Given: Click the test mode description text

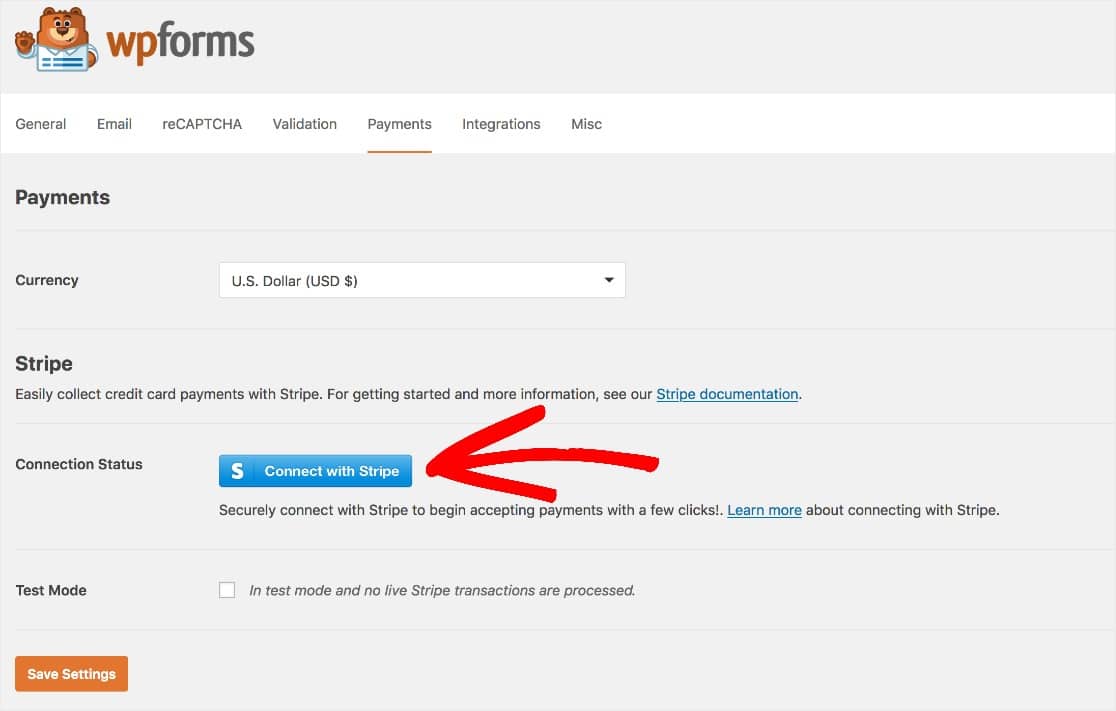Looking at the screenshot, I should point(442,591).
